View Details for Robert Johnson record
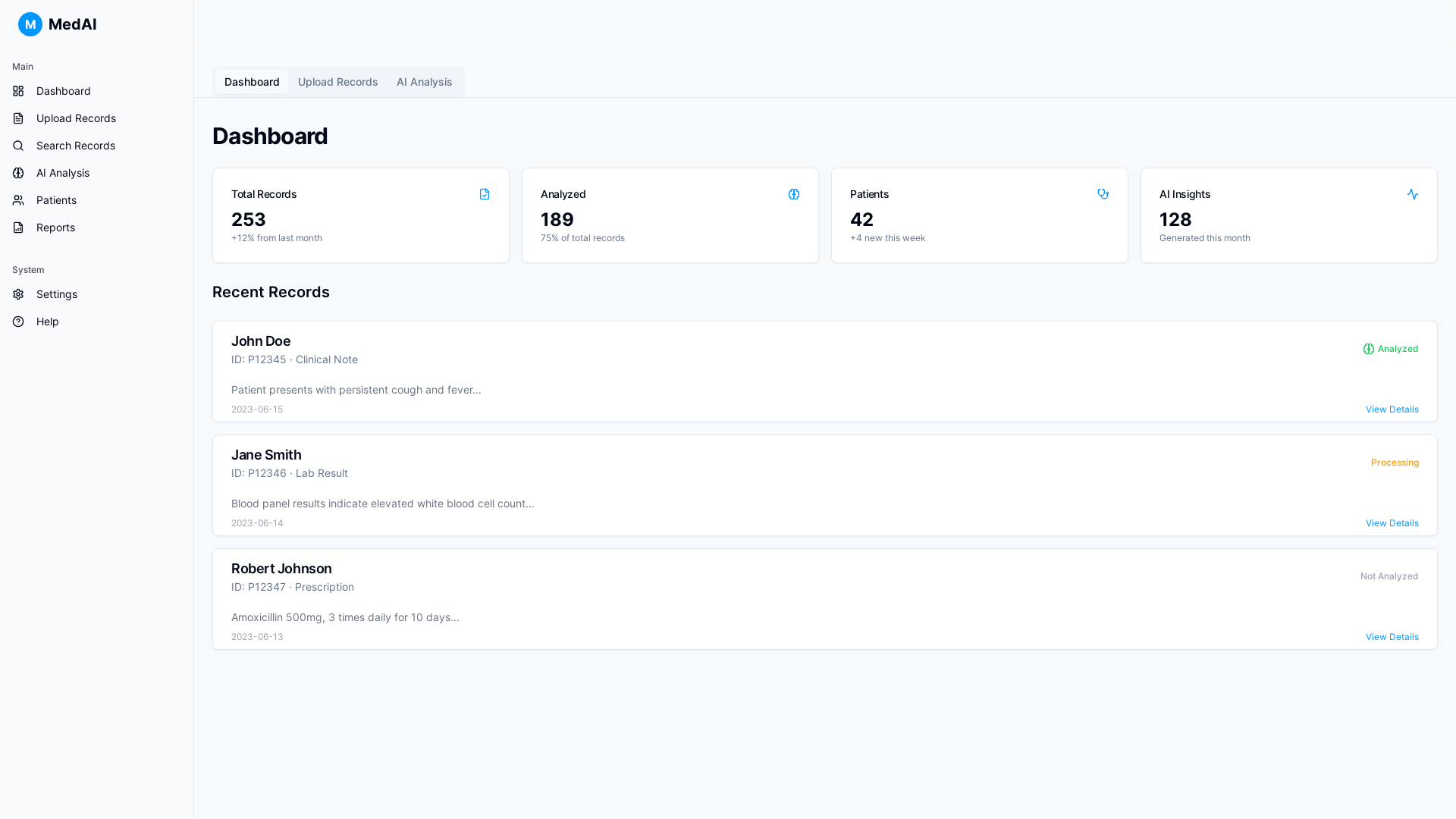 point(1392,637)
